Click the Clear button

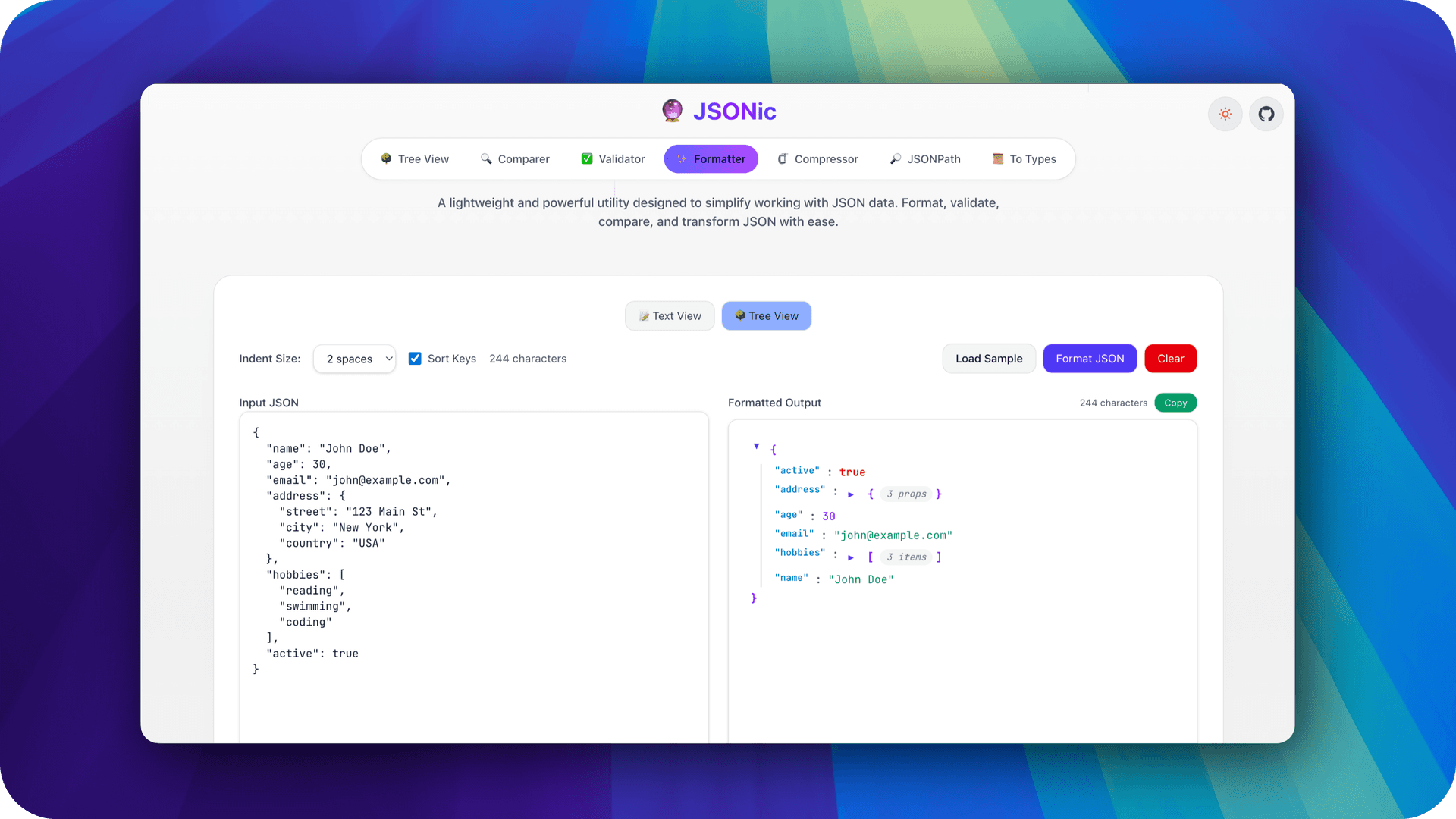point(1170,358)
